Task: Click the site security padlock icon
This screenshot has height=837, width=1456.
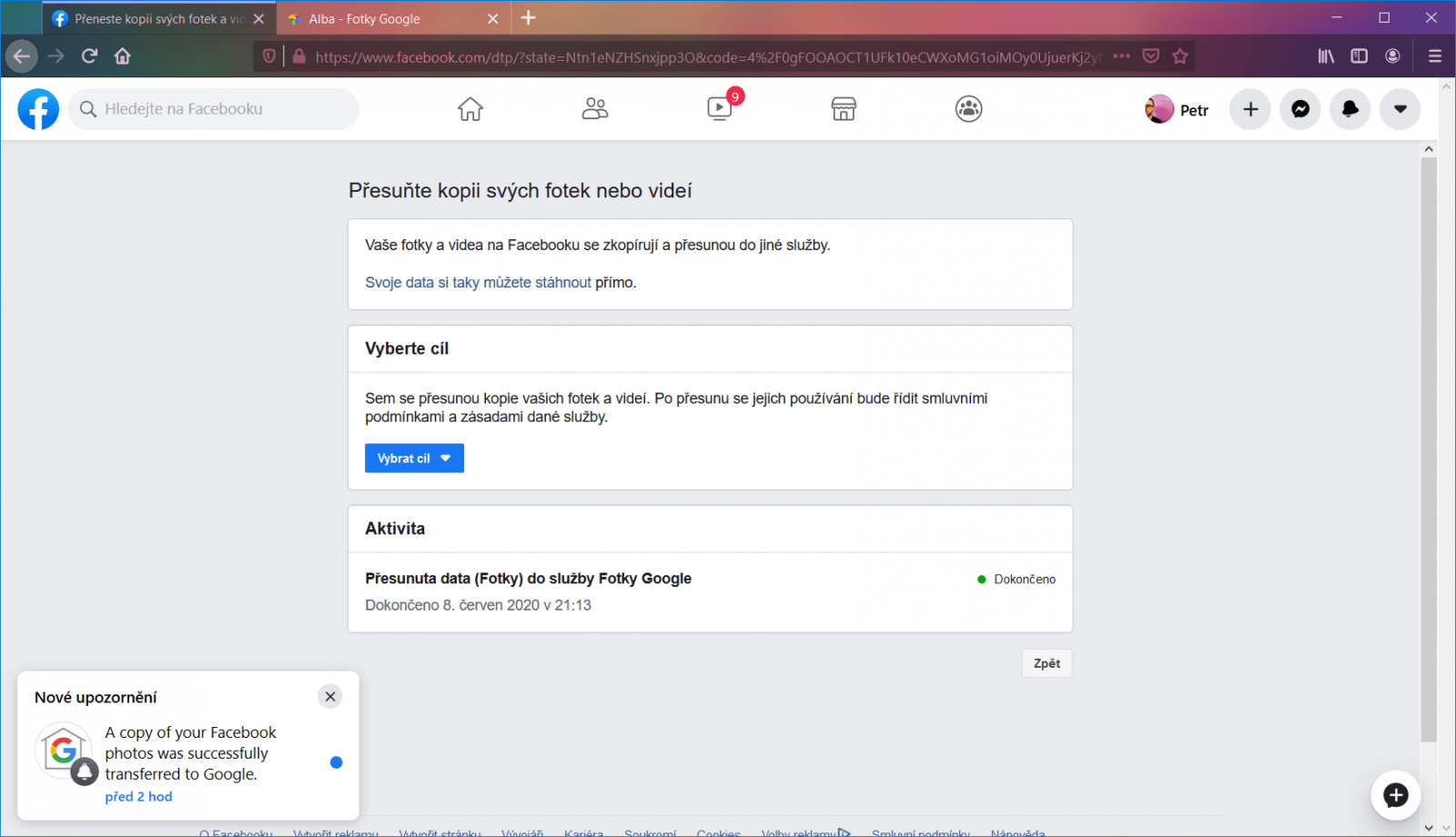Action: point(299,56)
